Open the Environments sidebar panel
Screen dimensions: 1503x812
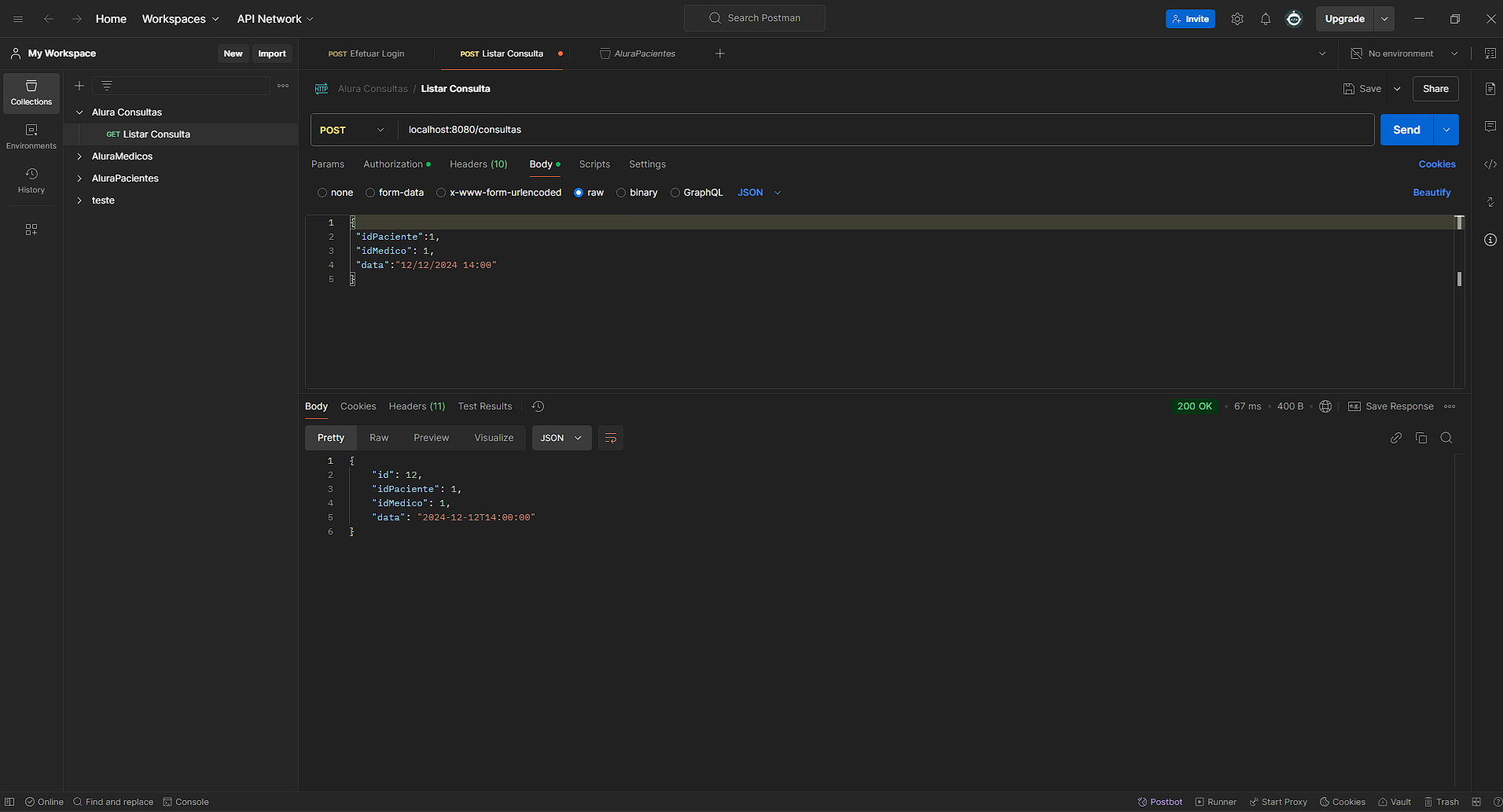pos(31,137)
